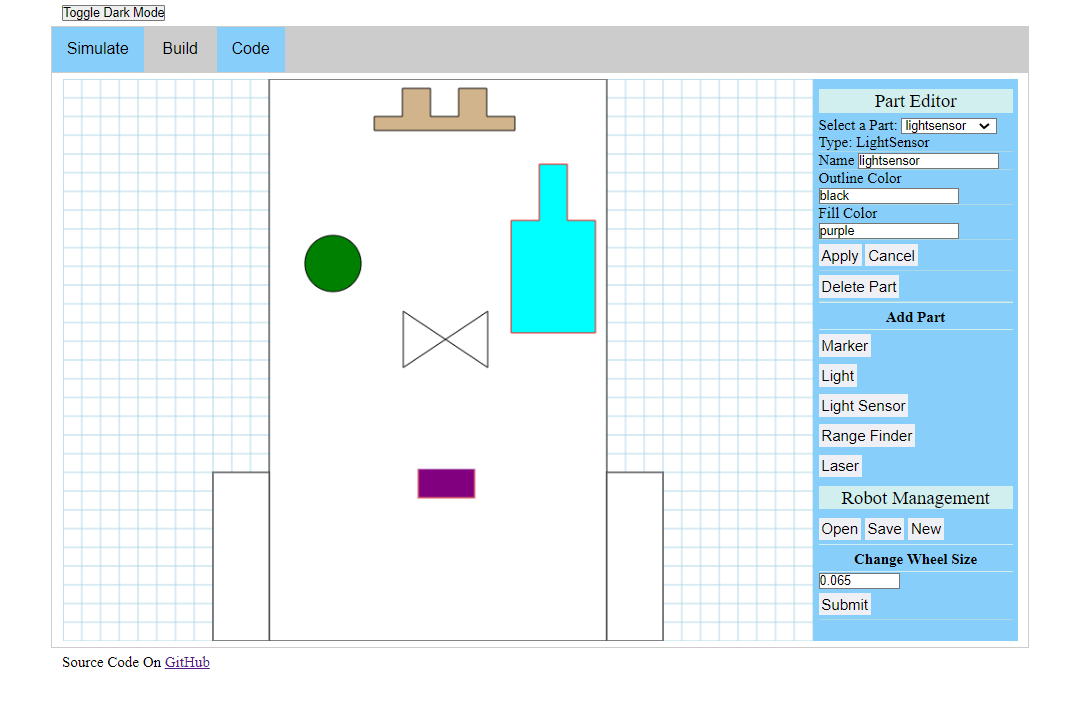This screenshot has height=702, width=1092.
Task: Save the current robot
Action: [884, 529]
